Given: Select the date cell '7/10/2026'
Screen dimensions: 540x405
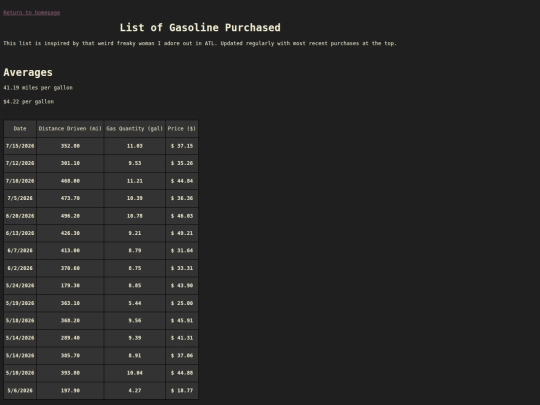Looking at the screenshot, I should pos(20,181).
